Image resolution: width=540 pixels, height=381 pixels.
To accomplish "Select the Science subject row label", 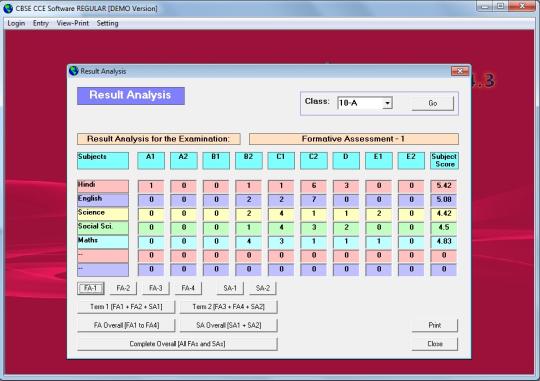I will [103, 214].
